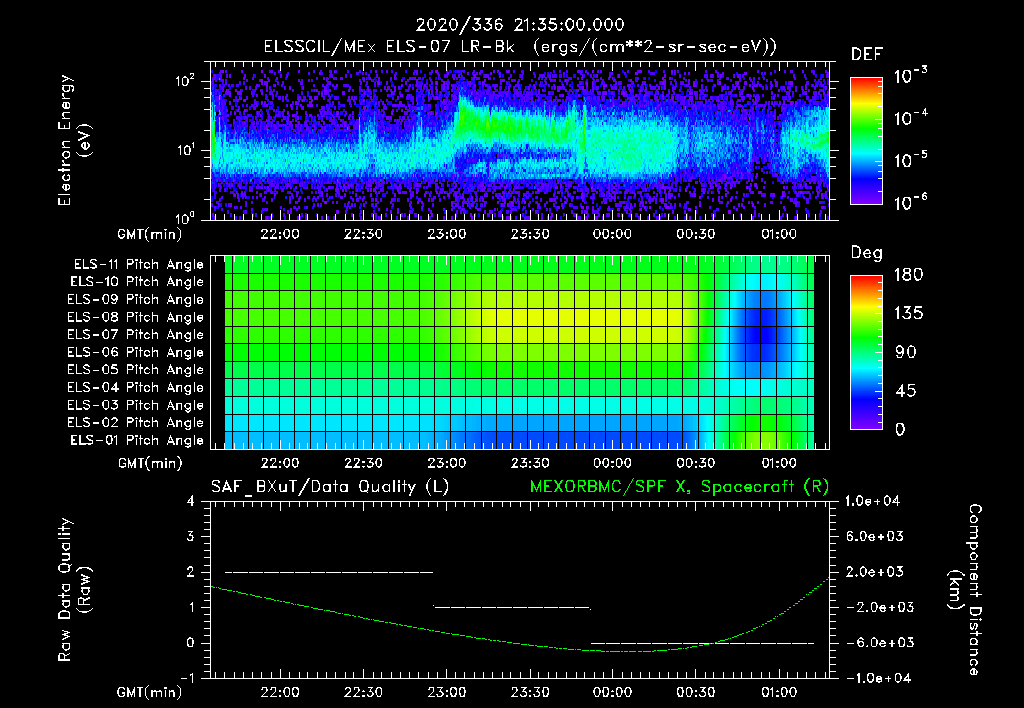Click 01:00 tick under the energy spectrogram

[778, 234]
